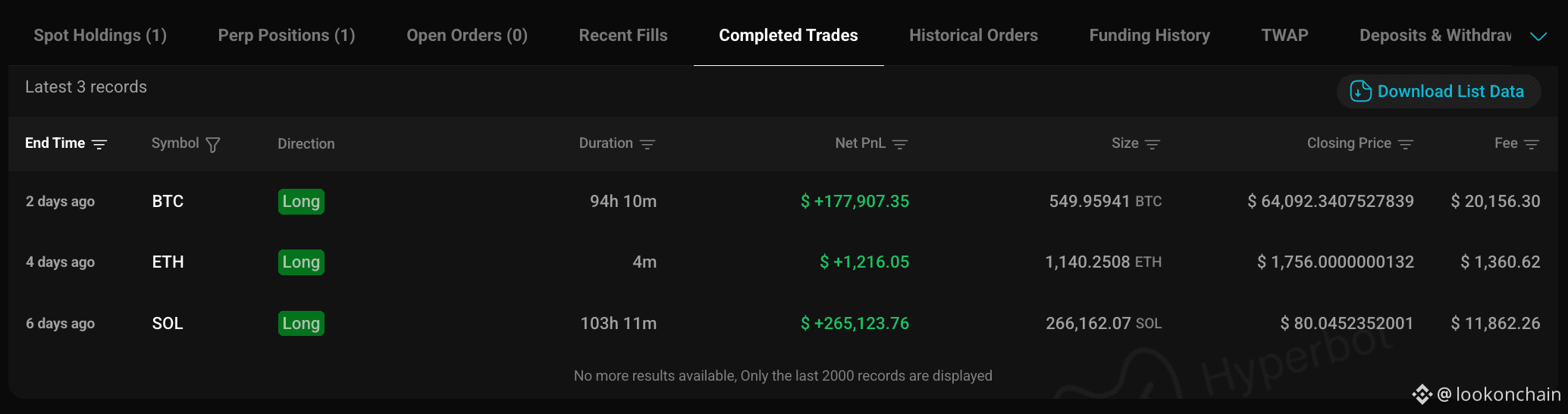Go to Open Orders tab

click(x=467, y=36)
